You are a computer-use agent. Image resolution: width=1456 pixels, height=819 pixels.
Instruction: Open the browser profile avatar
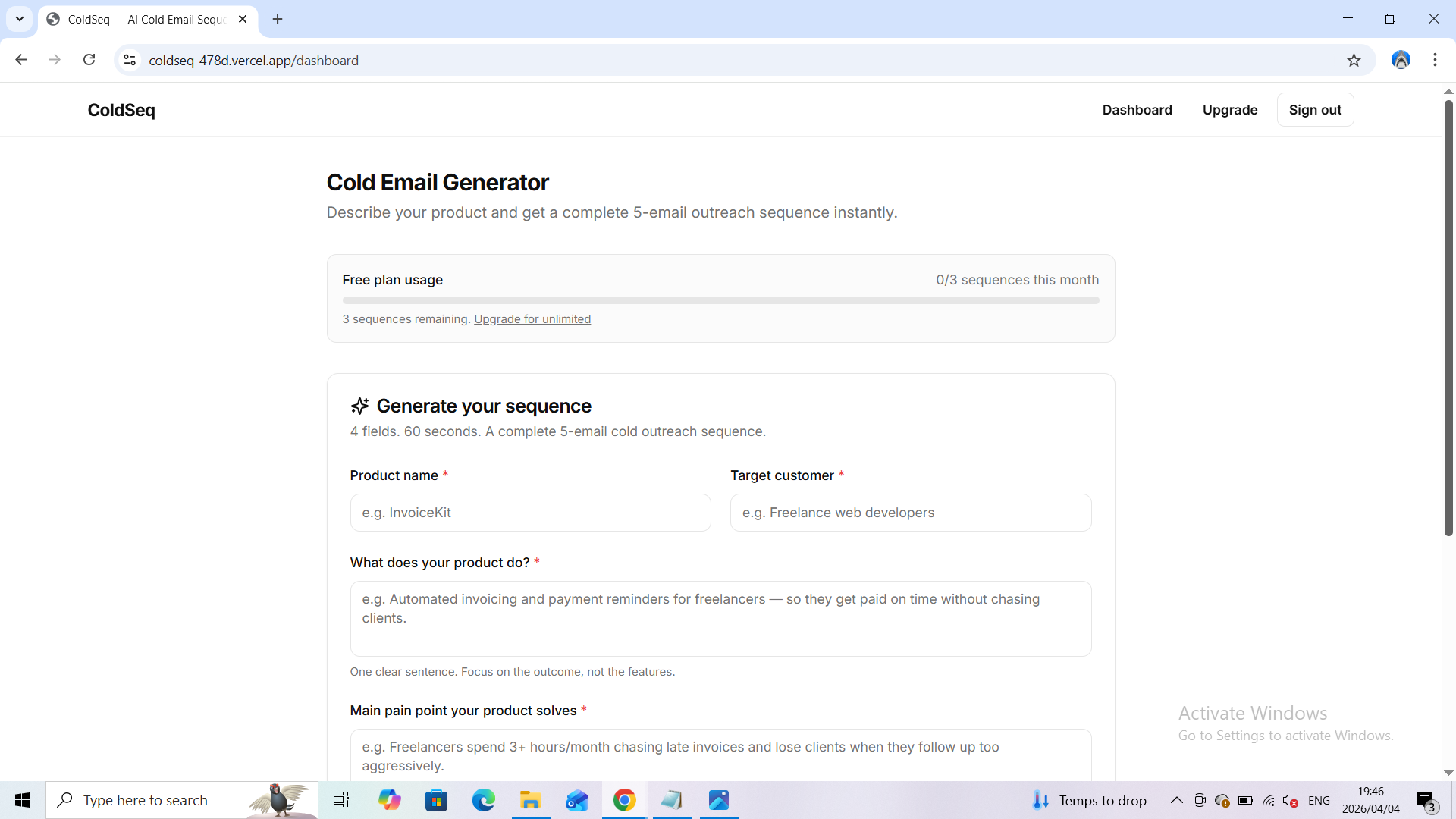tap(1401, 60)
